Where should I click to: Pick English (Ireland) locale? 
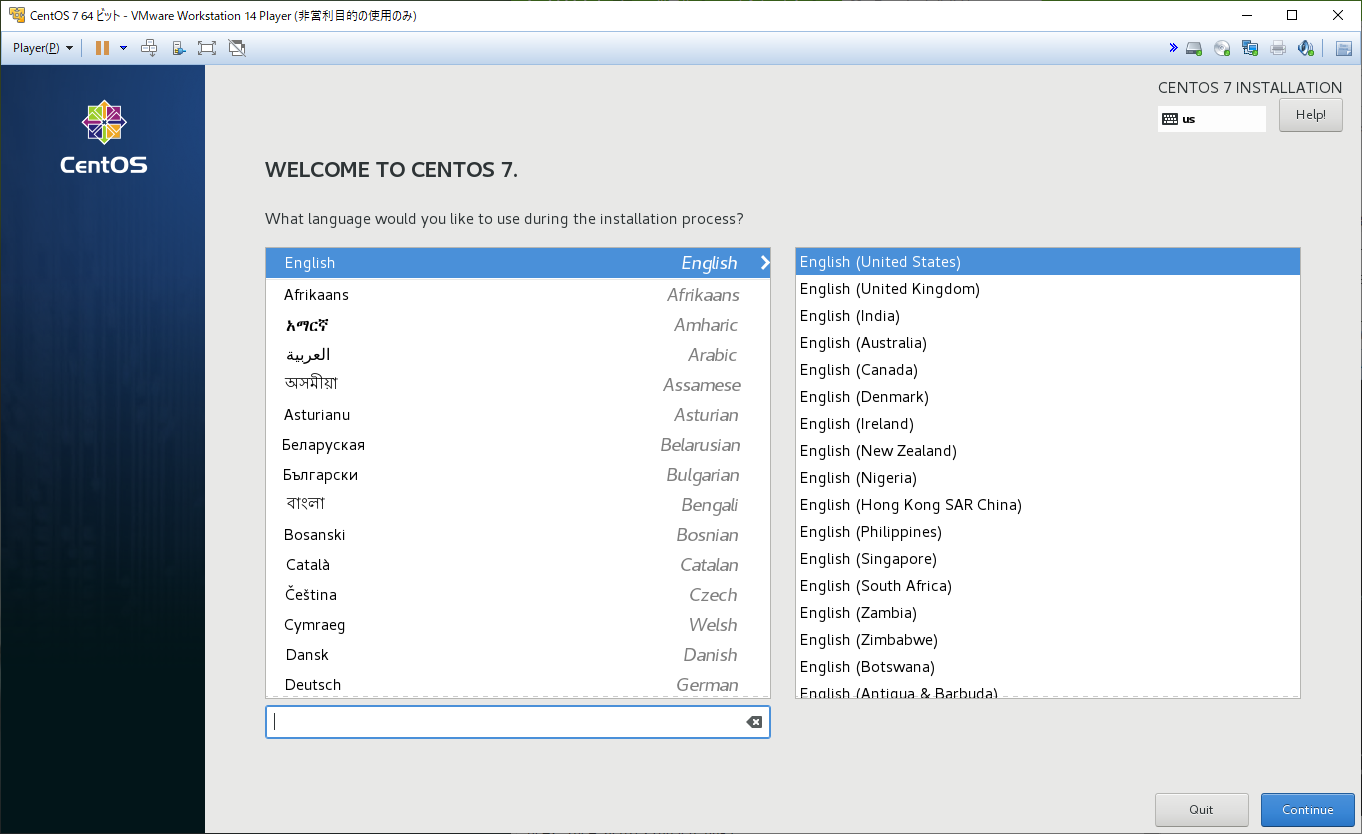(1048, 424)
